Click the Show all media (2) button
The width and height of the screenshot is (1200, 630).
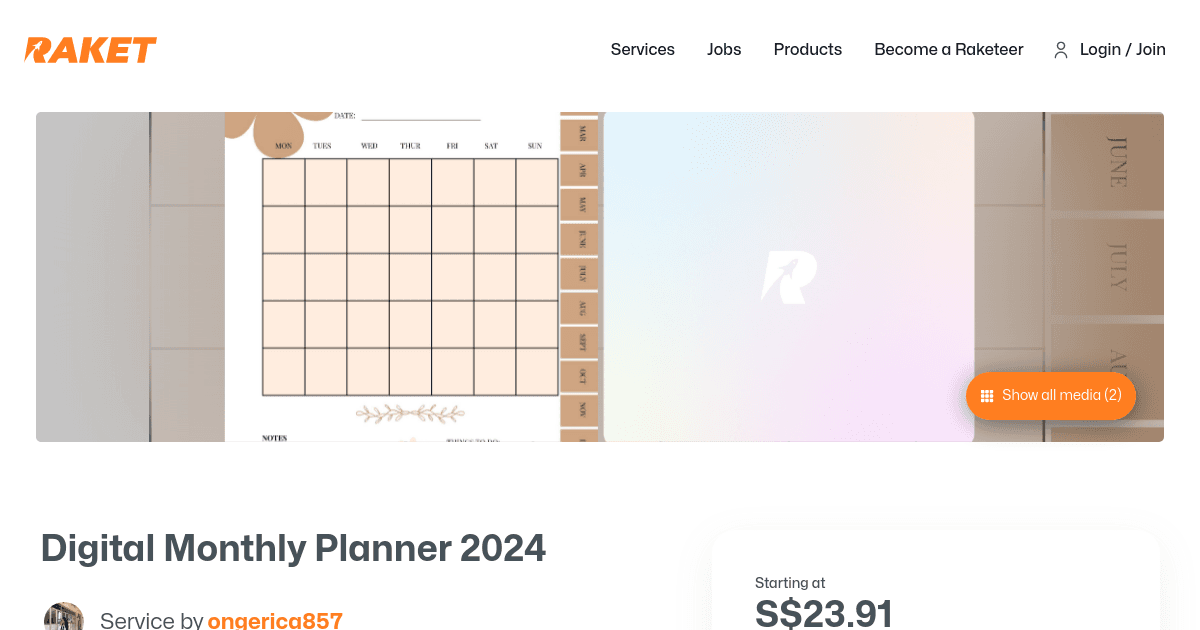(1051, 395)
